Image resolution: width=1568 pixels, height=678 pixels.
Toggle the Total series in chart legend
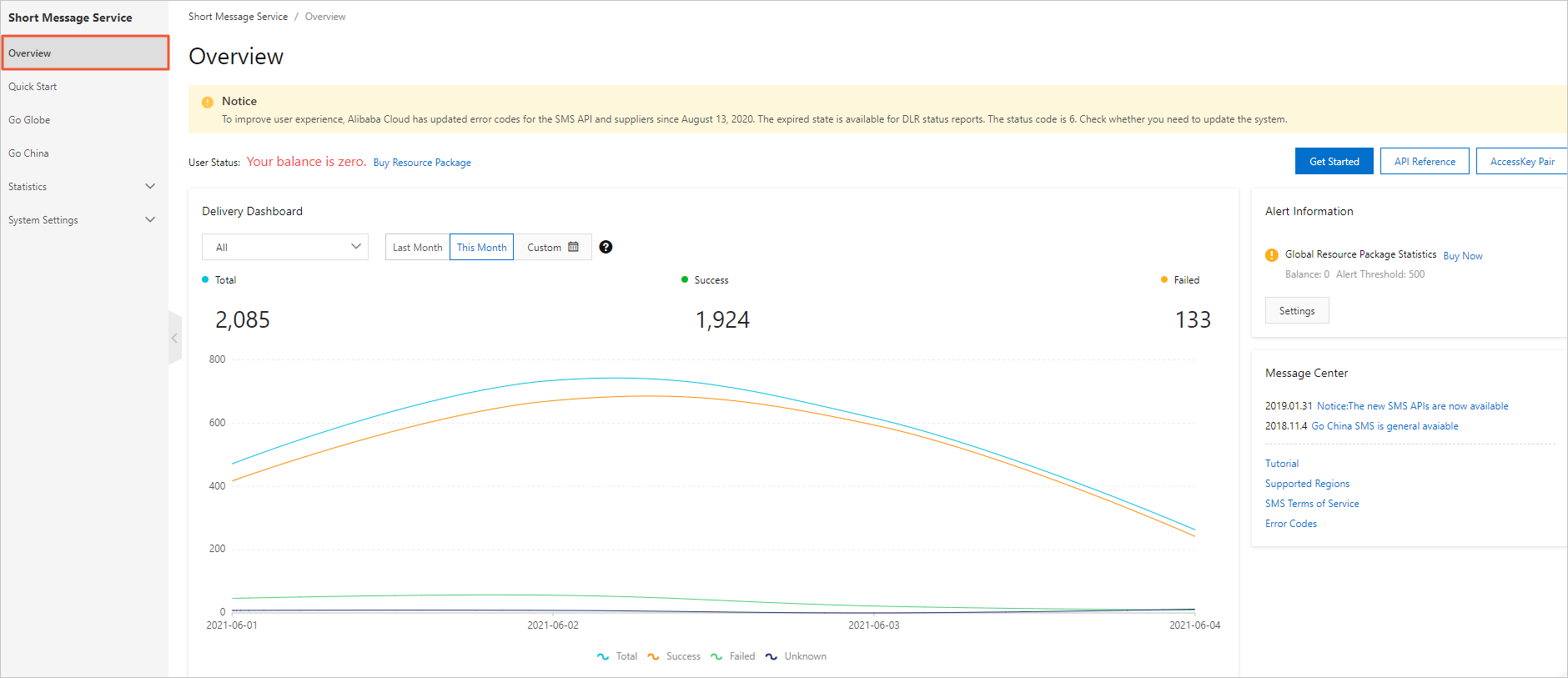(617, 656)
